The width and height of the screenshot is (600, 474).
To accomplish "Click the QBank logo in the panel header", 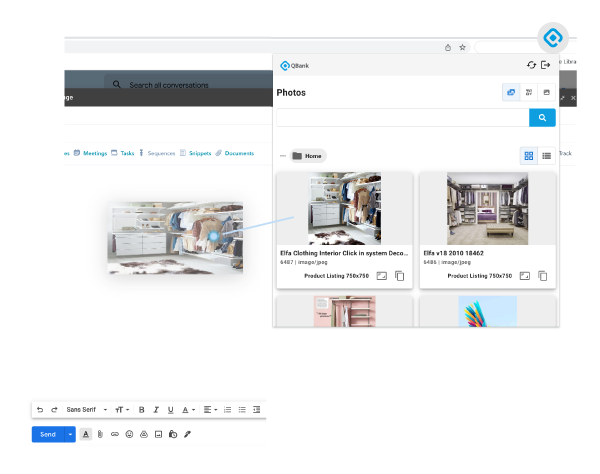I will click(295, 66).
